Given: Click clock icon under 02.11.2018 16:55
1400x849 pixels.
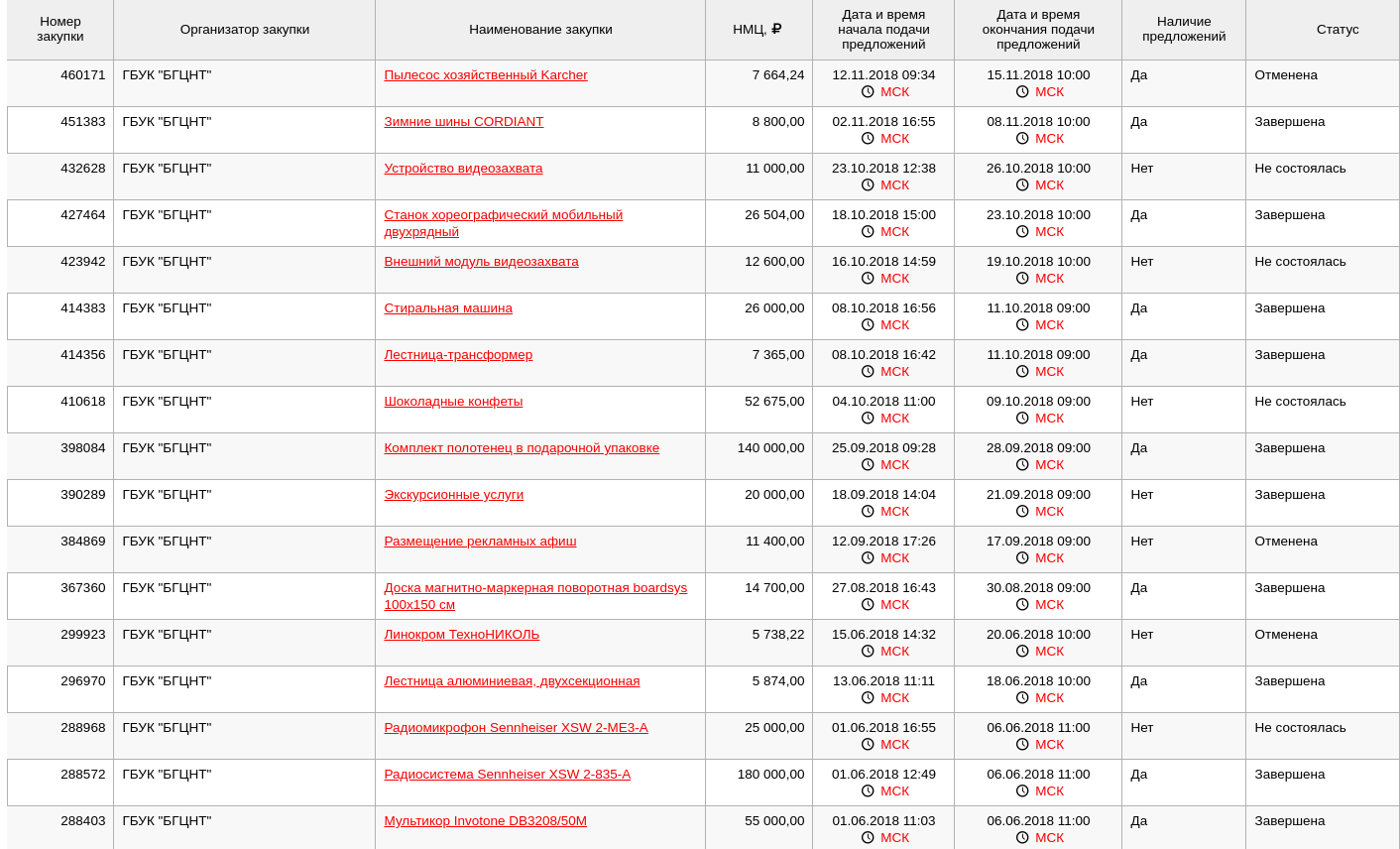Looking at the screenshot, I should (868, 138).
